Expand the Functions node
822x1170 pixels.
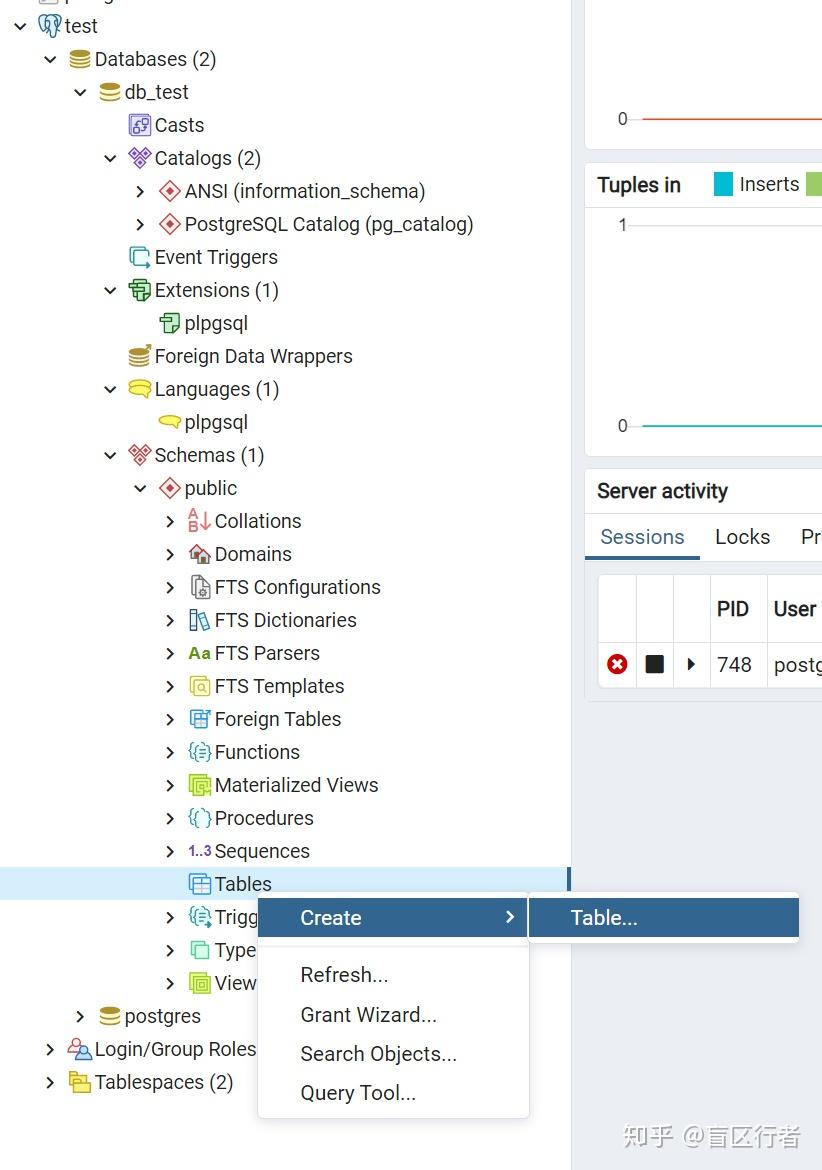pos(169,752)
